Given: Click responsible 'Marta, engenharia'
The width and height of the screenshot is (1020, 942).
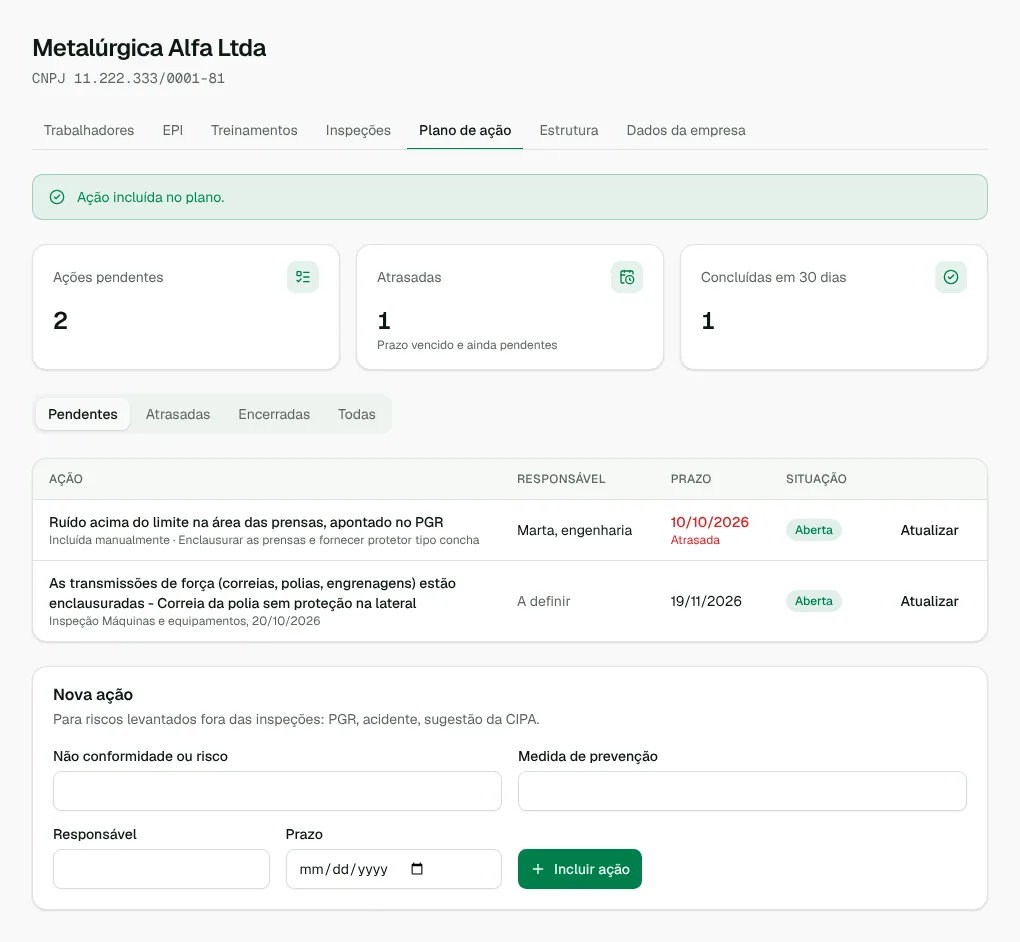Looking at the screenshot, I should tap(574, 530).
